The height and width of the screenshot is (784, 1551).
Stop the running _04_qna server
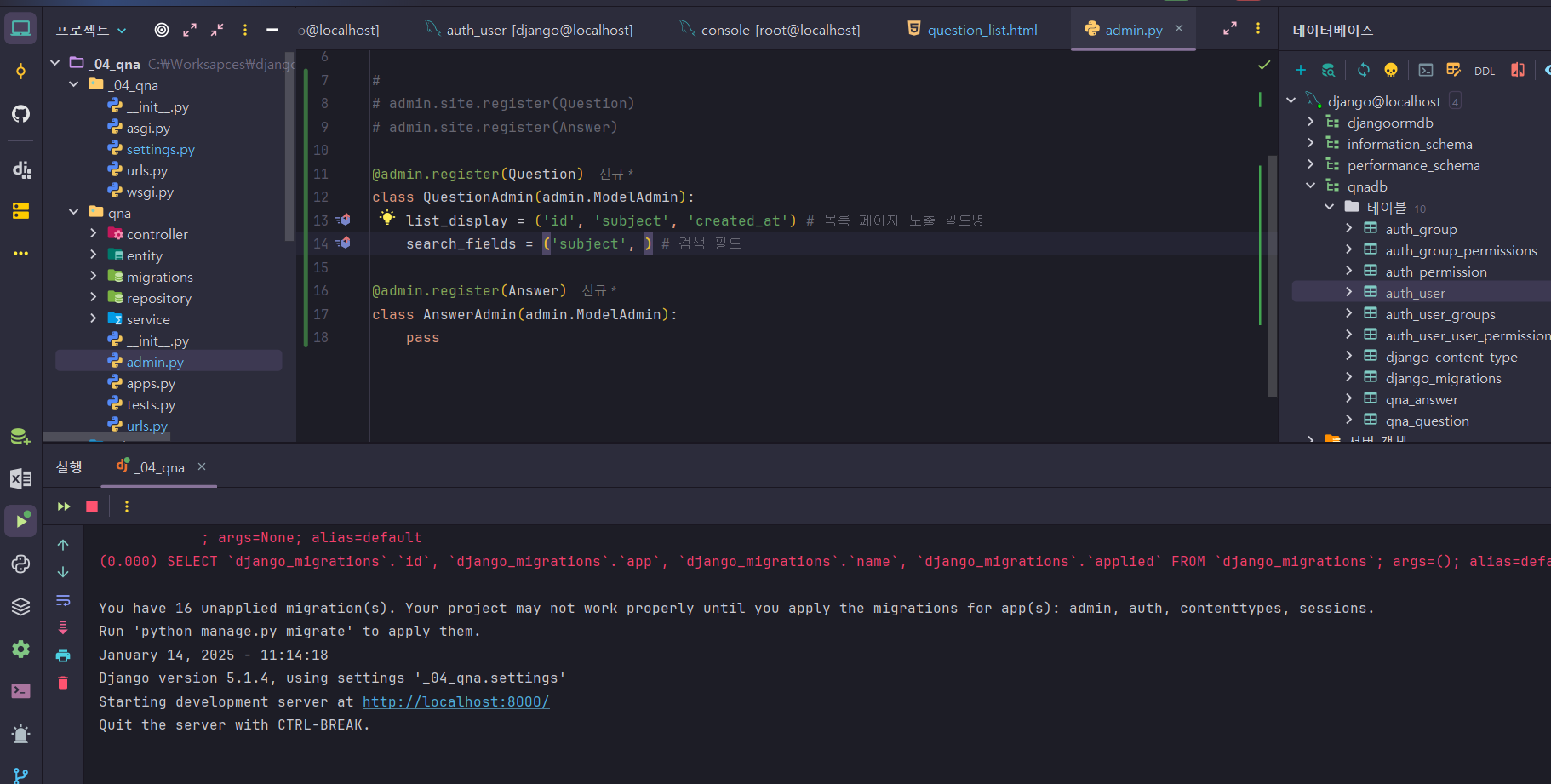click(92, 506)
